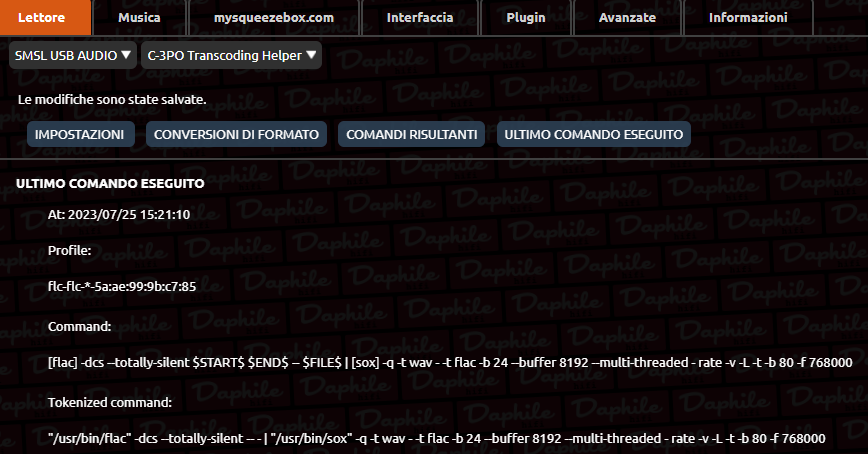Screen dimensions: 868x454
Task: View the COMANDI RISULTANTI section
Action: tap(411, 135)
